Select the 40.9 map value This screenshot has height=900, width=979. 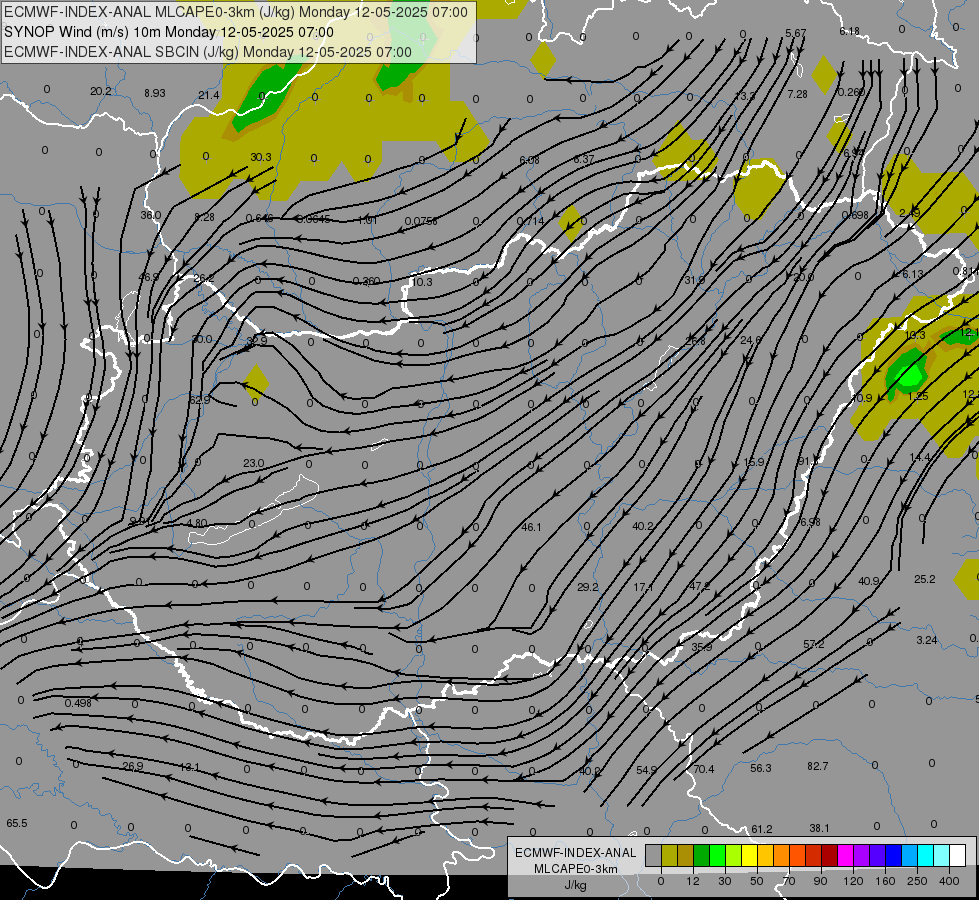click(868, 581)
